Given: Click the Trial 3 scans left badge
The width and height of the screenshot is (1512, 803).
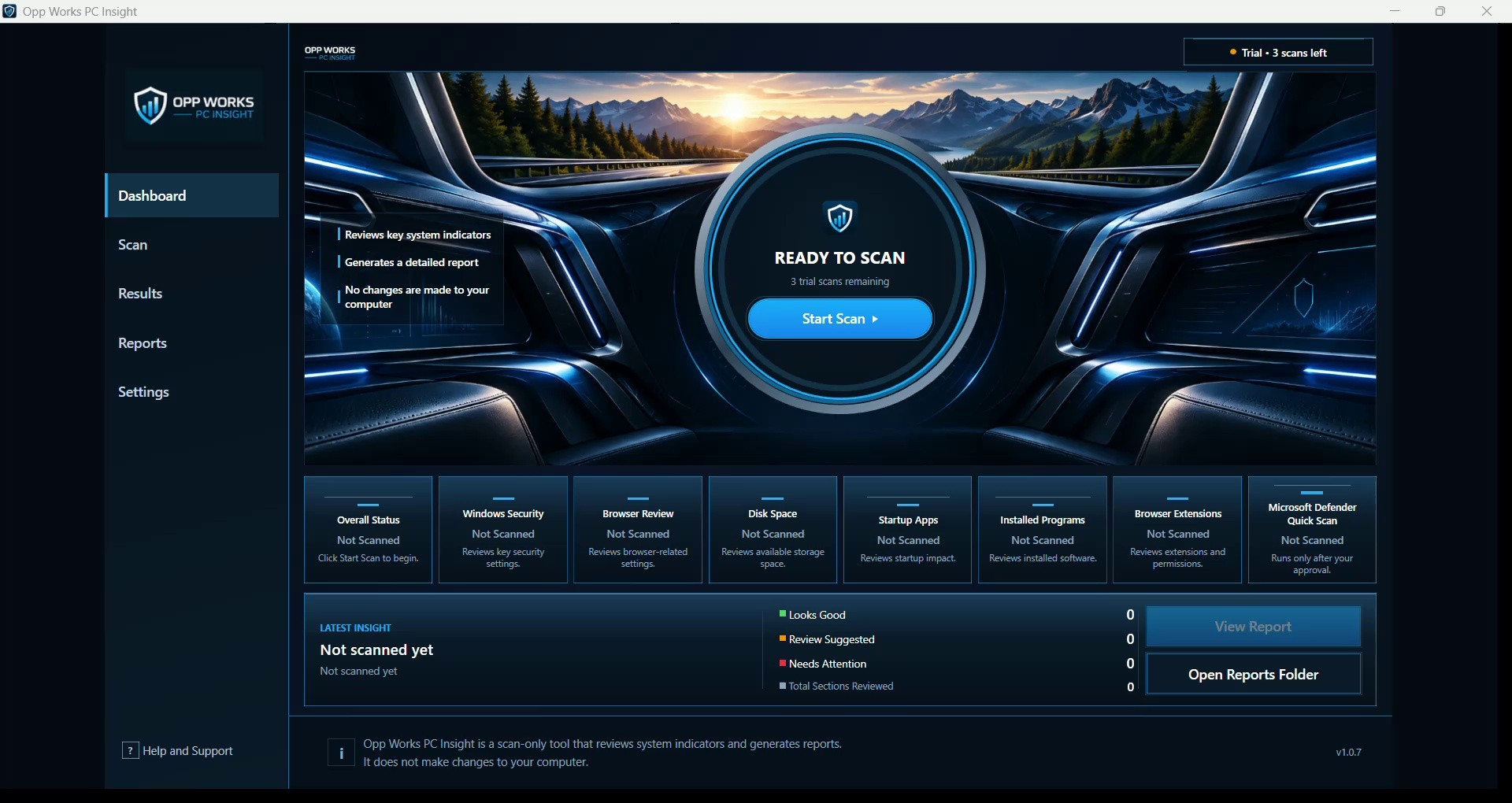Looking at the screenshot, I should click(1278, 53).
